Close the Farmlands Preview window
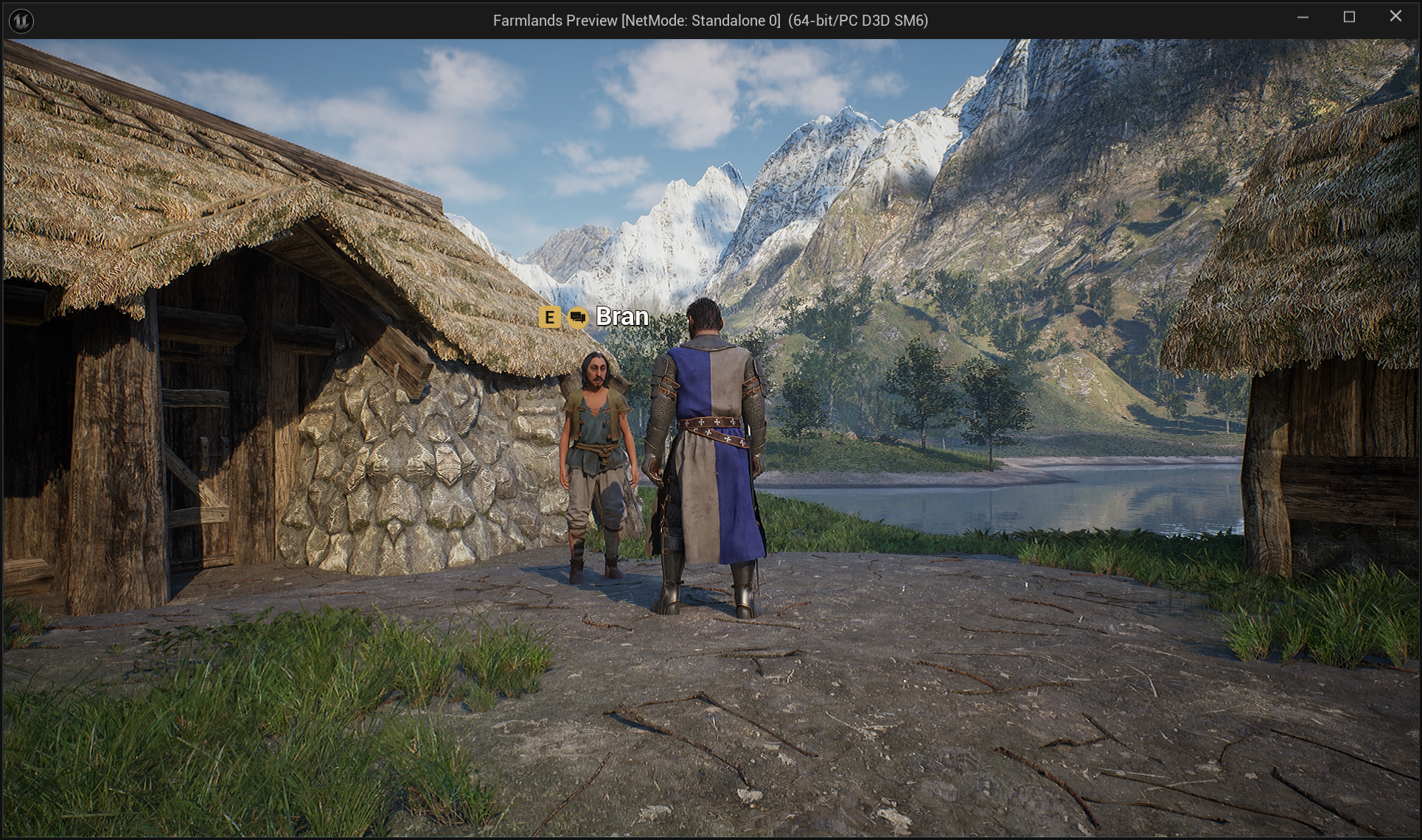 coord(1395,17)
